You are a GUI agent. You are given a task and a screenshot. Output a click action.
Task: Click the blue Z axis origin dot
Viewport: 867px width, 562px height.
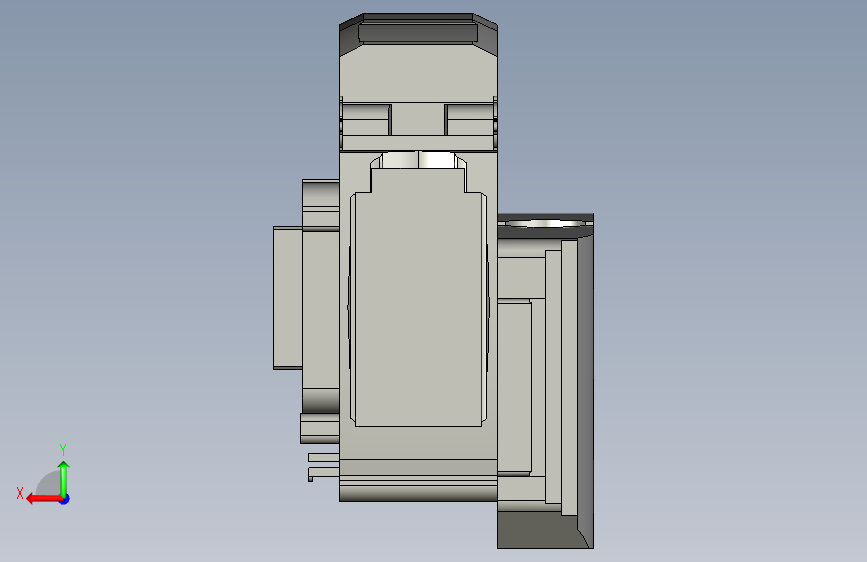pos(65,499)
